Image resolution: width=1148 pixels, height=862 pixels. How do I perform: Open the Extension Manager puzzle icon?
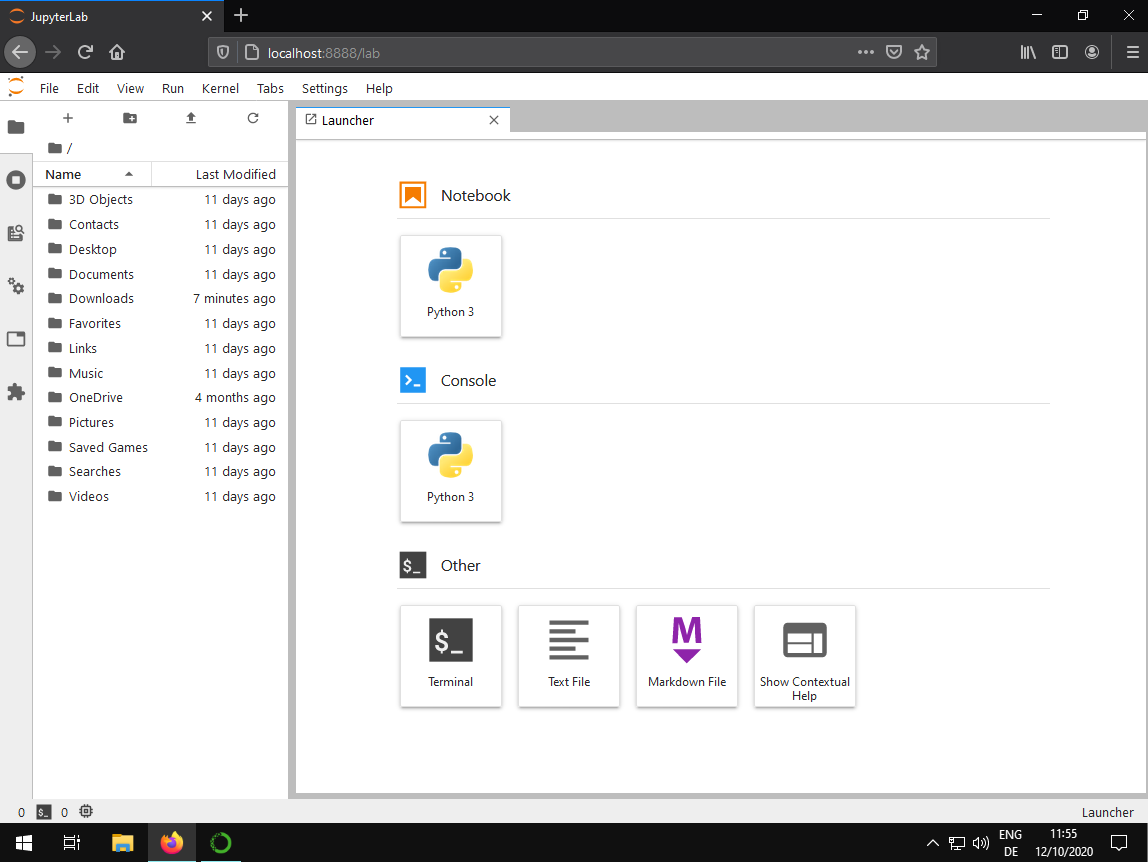click(16, 392)
